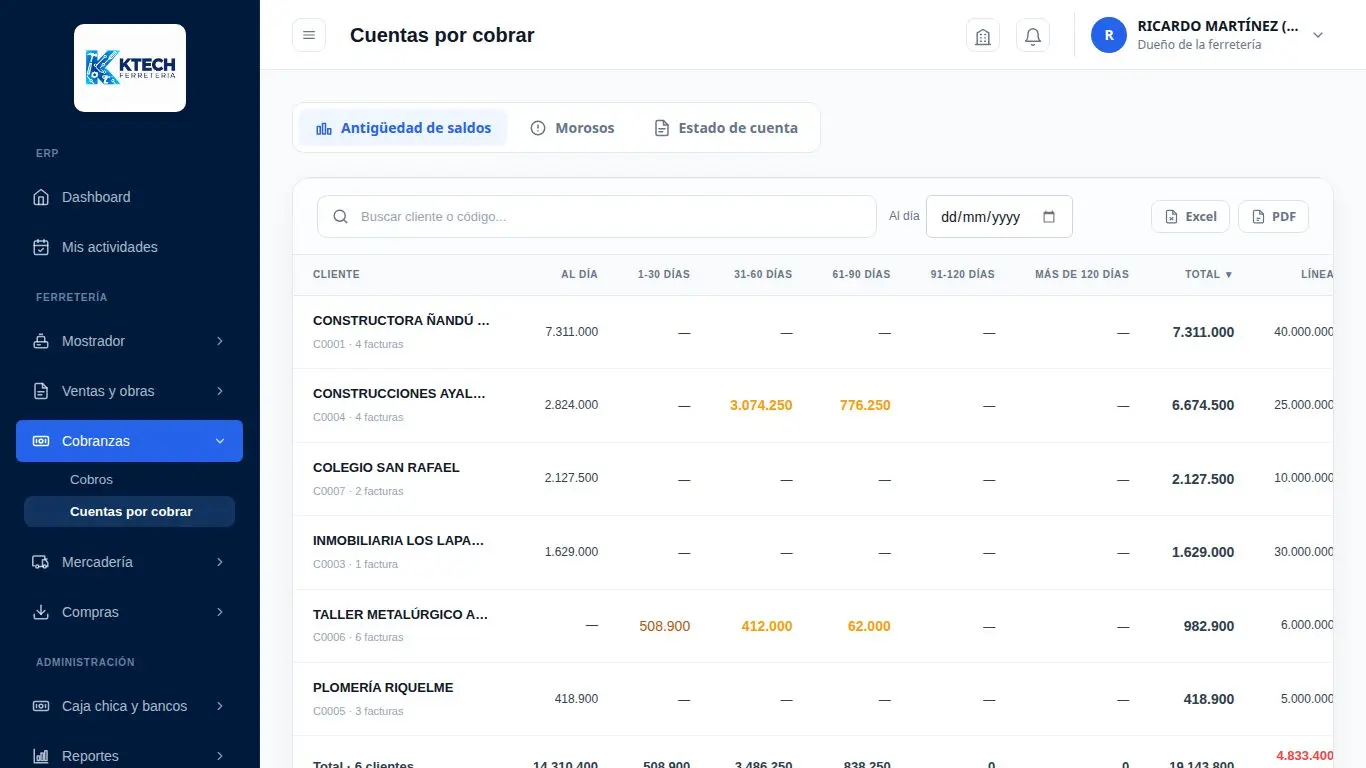Expand the Mostrador submenu chevron
Screen dimensions: 1366x768
point(220,341)
